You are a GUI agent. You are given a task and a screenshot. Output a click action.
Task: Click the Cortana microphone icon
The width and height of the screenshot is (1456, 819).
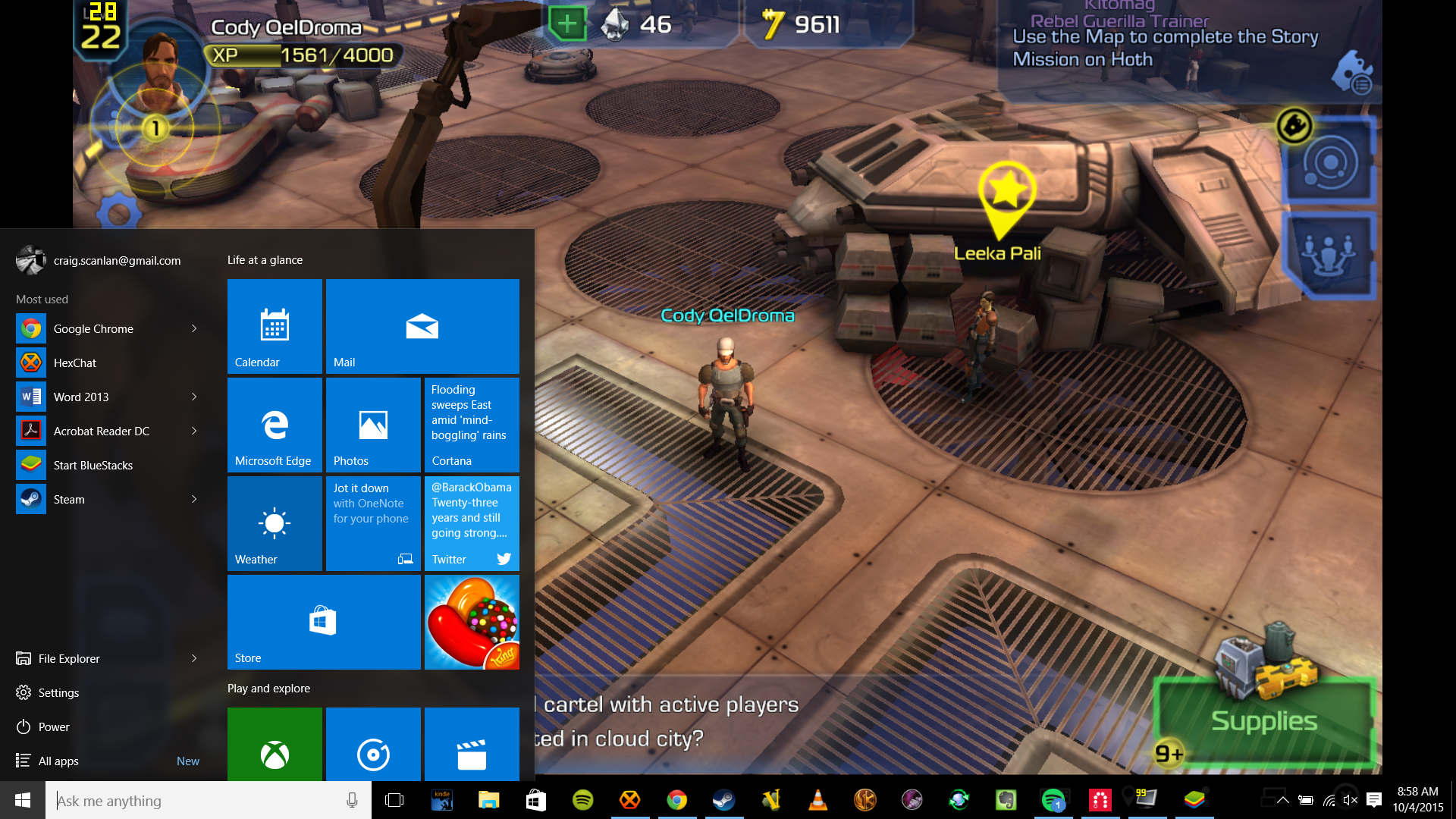tap(352, 800)
